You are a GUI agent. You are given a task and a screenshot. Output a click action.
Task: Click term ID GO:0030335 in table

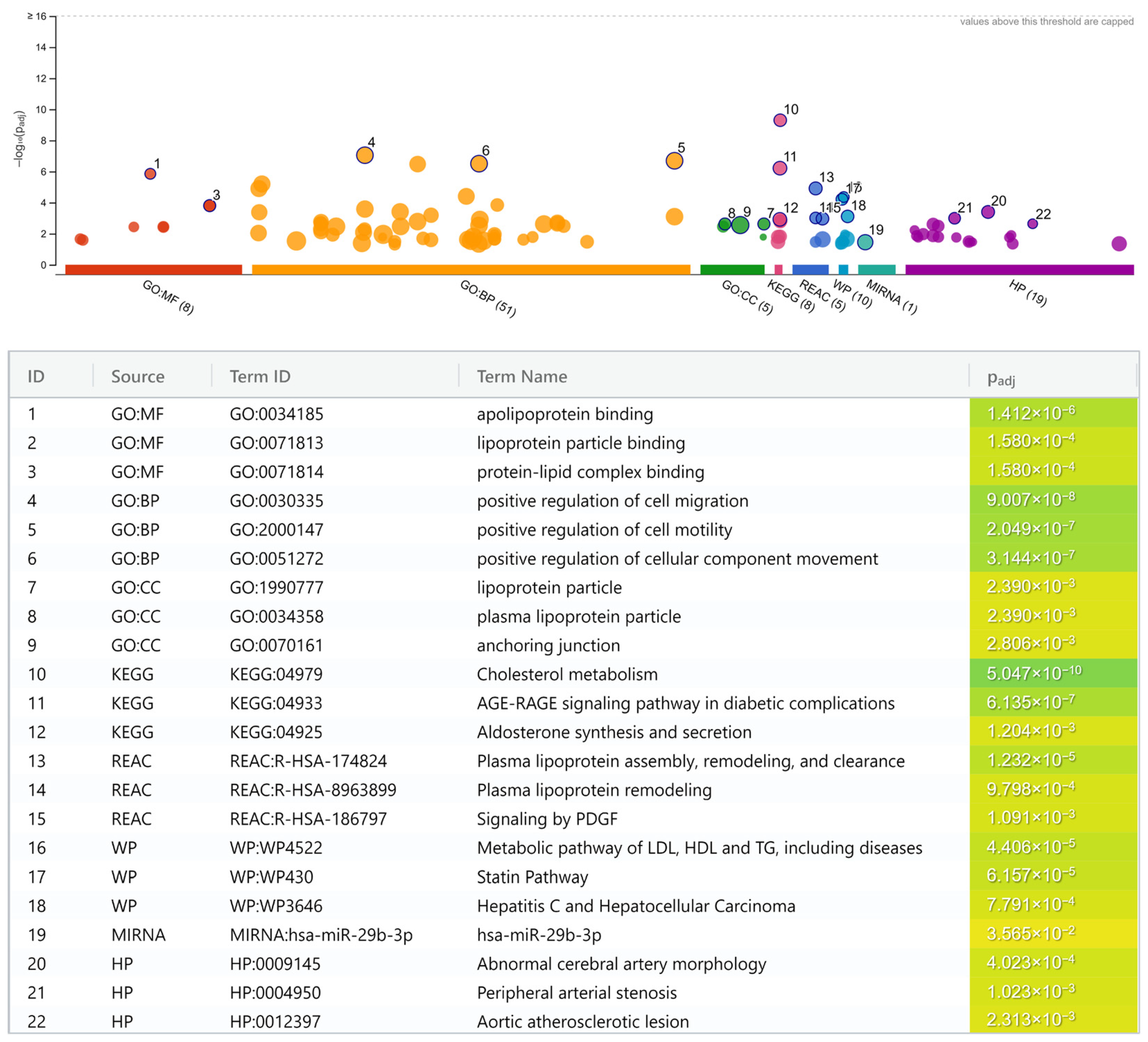(276, 500)
